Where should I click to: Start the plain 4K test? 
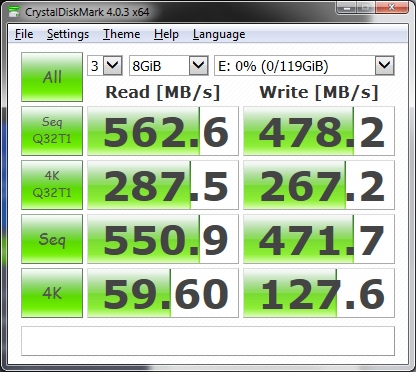coord(52,293)
